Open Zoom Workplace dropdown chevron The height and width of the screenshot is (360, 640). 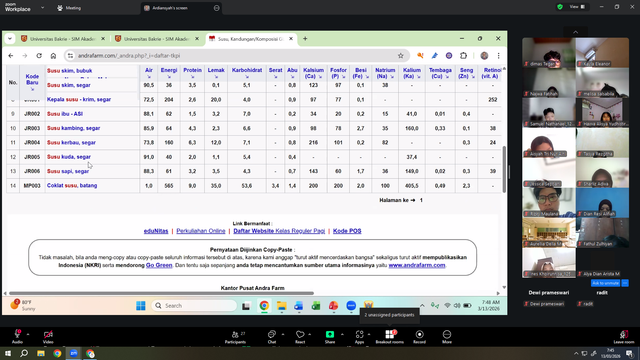[x=42, y=7]
